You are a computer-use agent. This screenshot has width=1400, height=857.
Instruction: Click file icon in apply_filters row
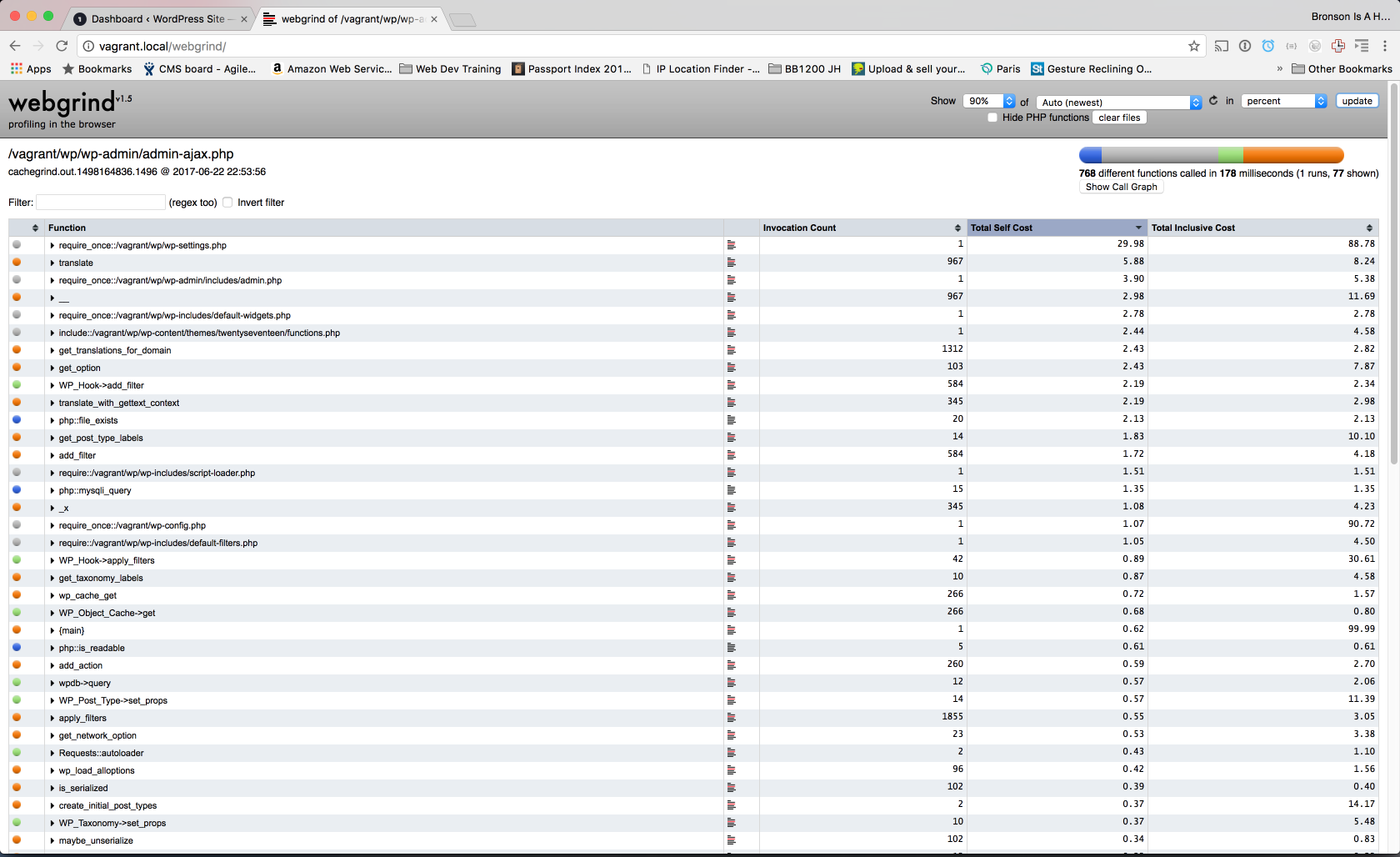pyautogui.click(x=732, y=718)
